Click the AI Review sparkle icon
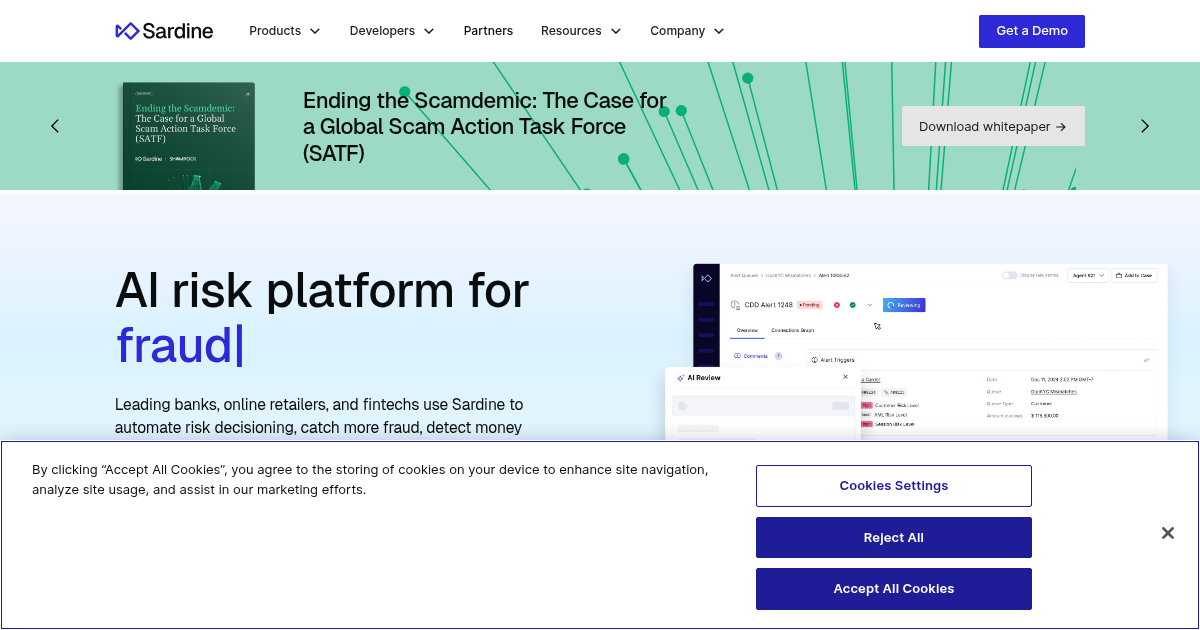Viewport: 1200px width, 630px height. (x=681, y=378)
